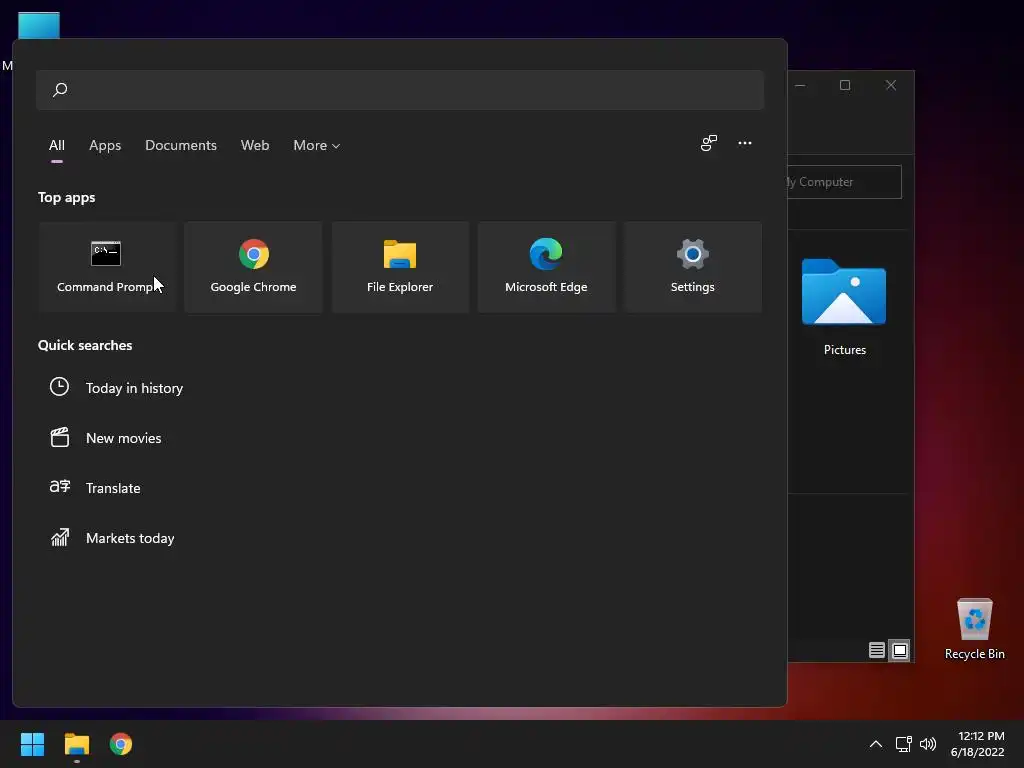Viewport: 1024px width, 768px height.
Task: Click the Windows Start button
Action: (x=32, y=744)
